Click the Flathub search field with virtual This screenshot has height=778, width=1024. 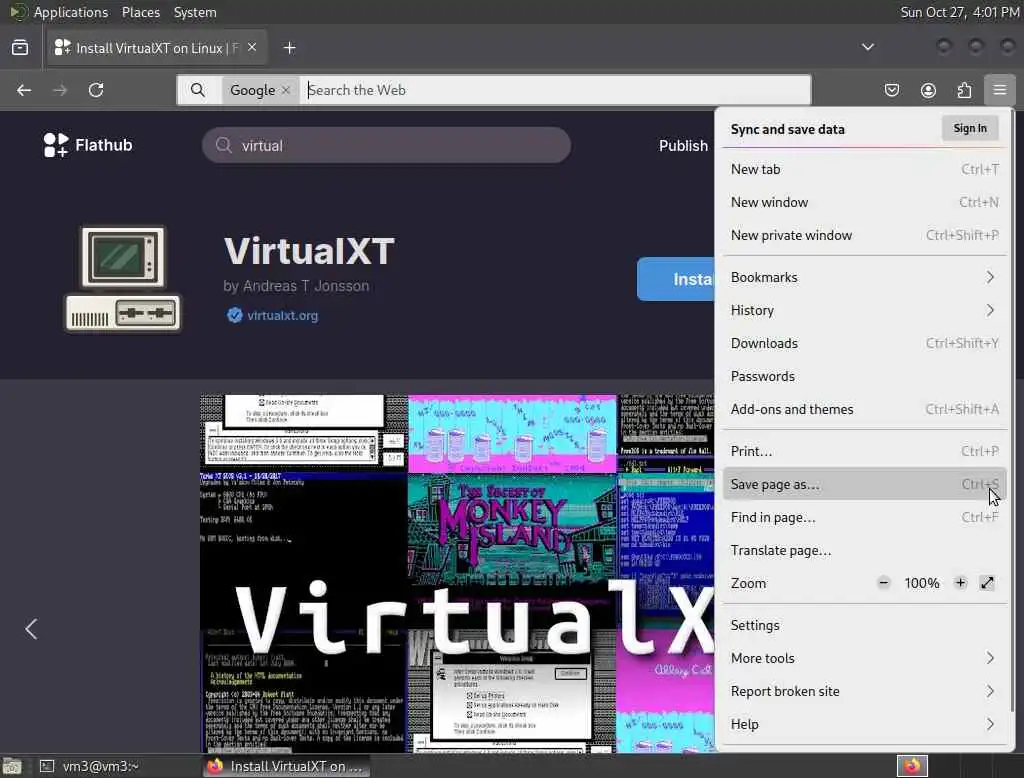coord(387,145)
